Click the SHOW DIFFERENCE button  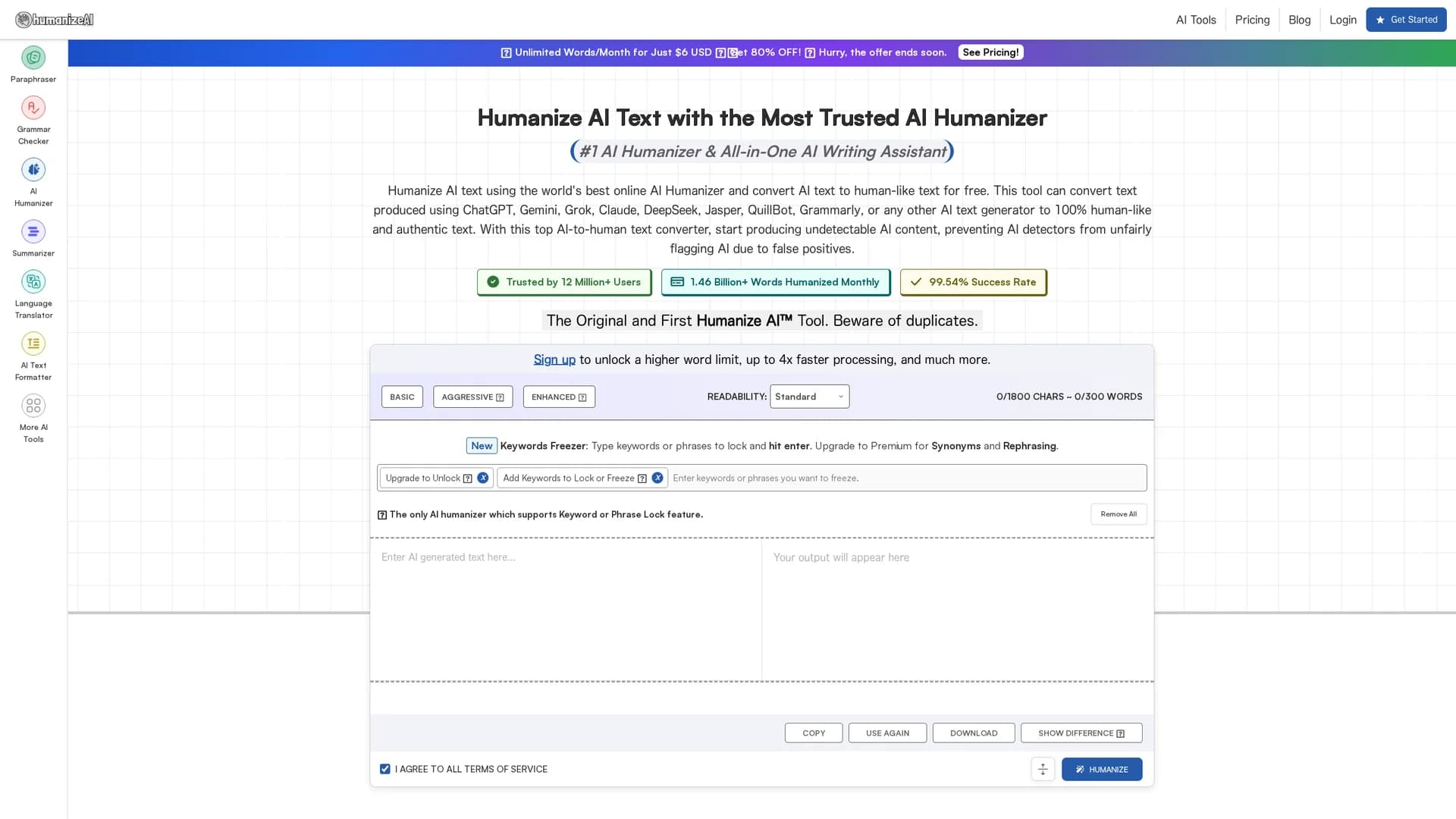tap(1081, 733)
